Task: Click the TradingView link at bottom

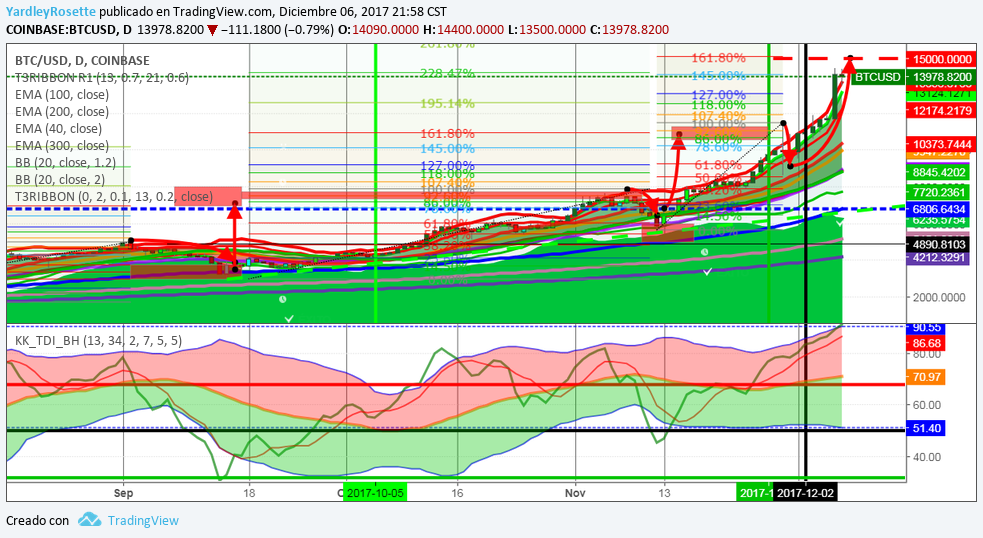Action: click(x=143, y=520)
